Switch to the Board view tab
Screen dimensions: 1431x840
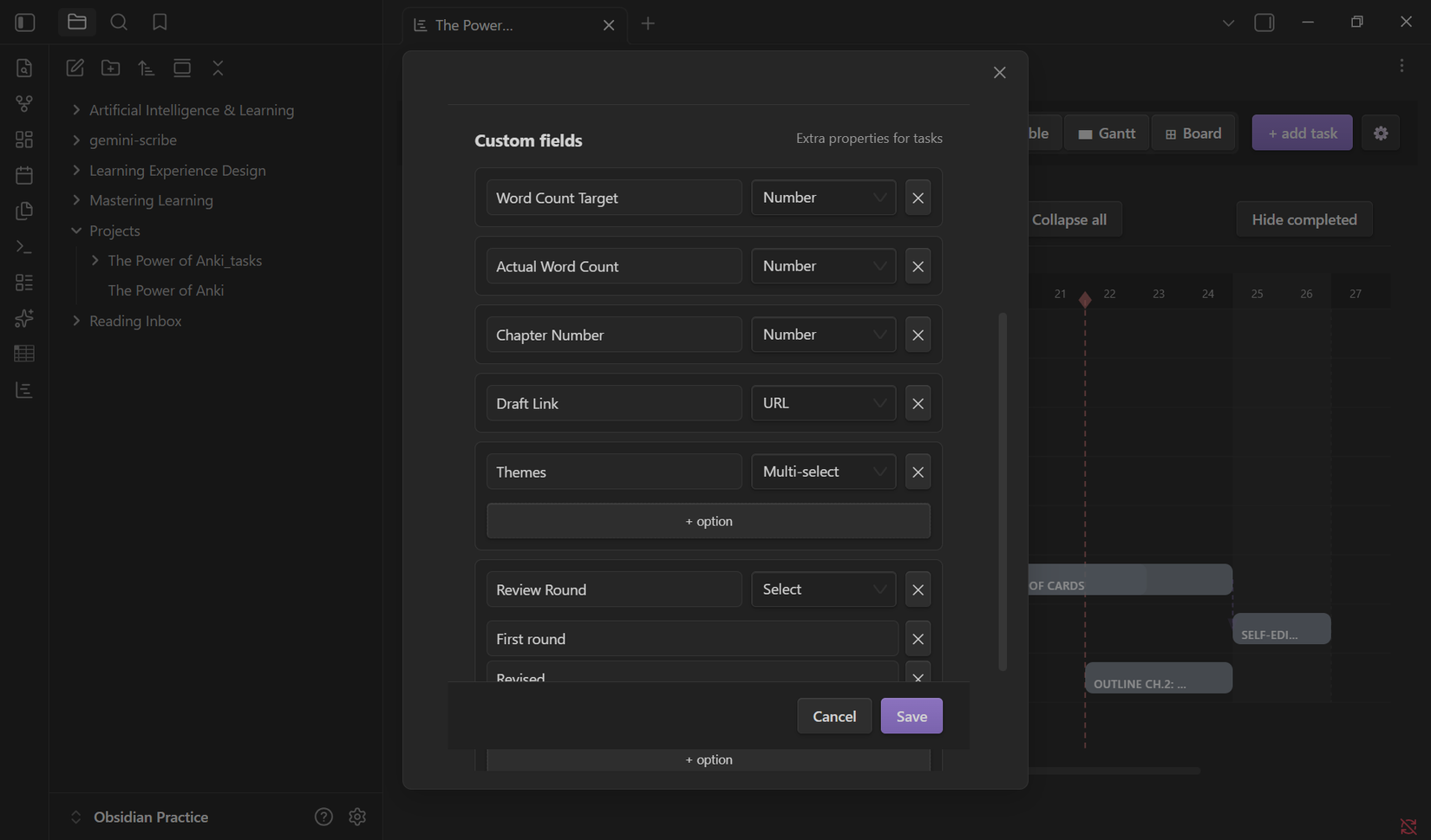[1193, 133]
